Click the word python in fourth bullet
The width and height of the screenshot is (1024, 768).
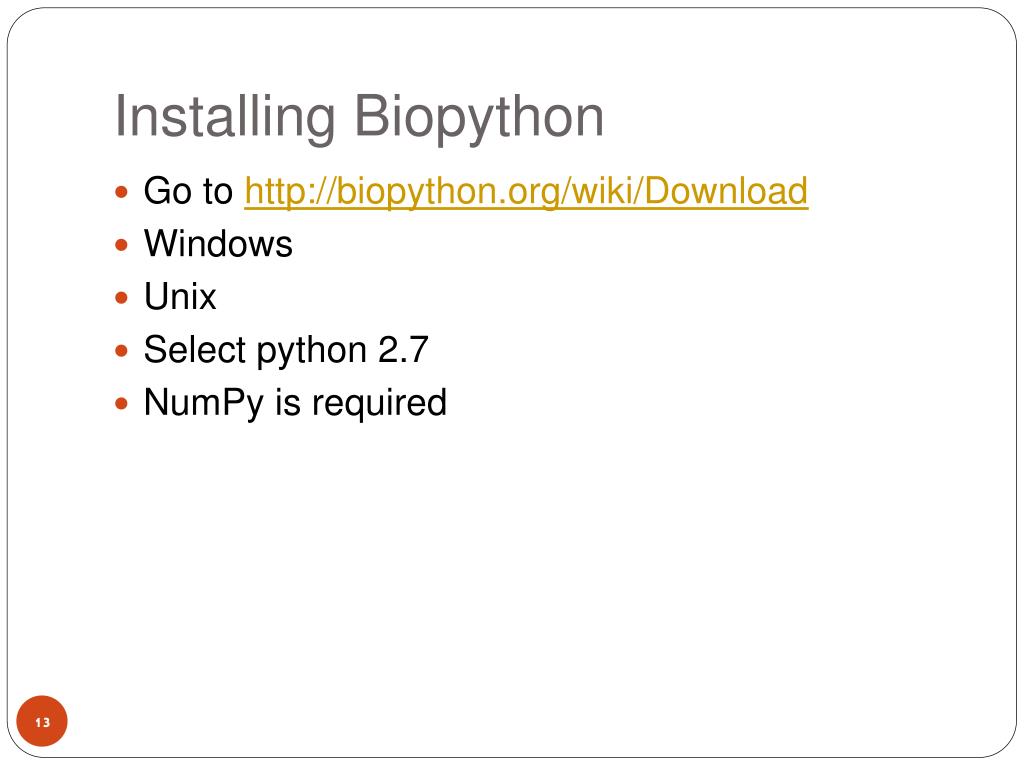tap(312, 351)
